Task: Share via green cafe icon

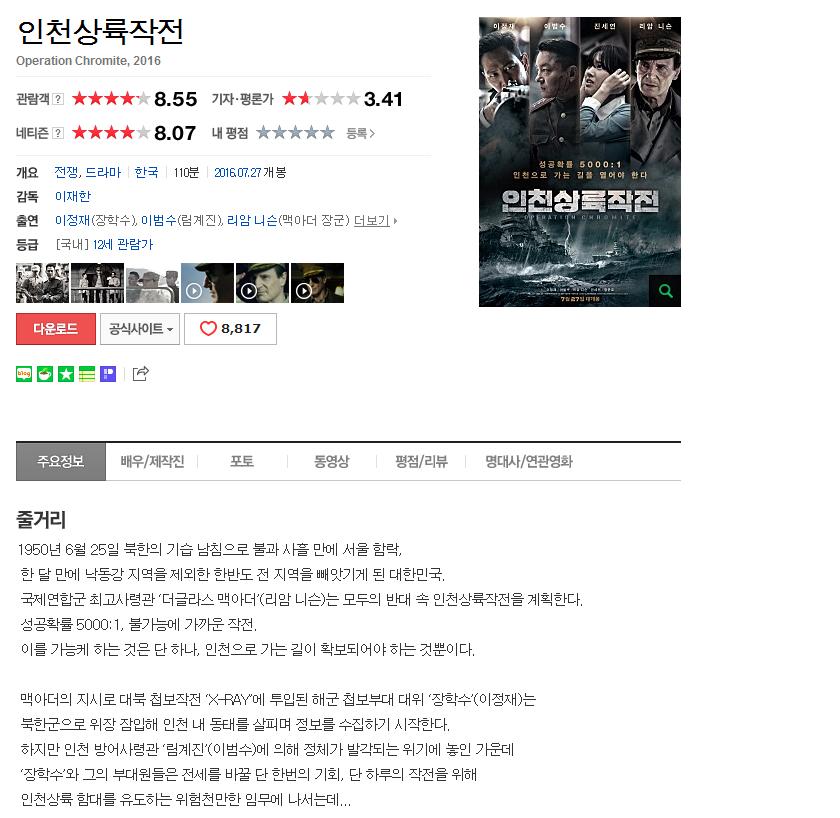Action: [45, 374]
